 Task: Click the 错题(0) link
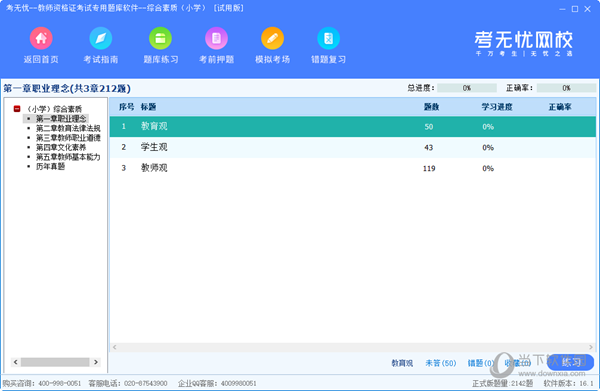[480, 363]
